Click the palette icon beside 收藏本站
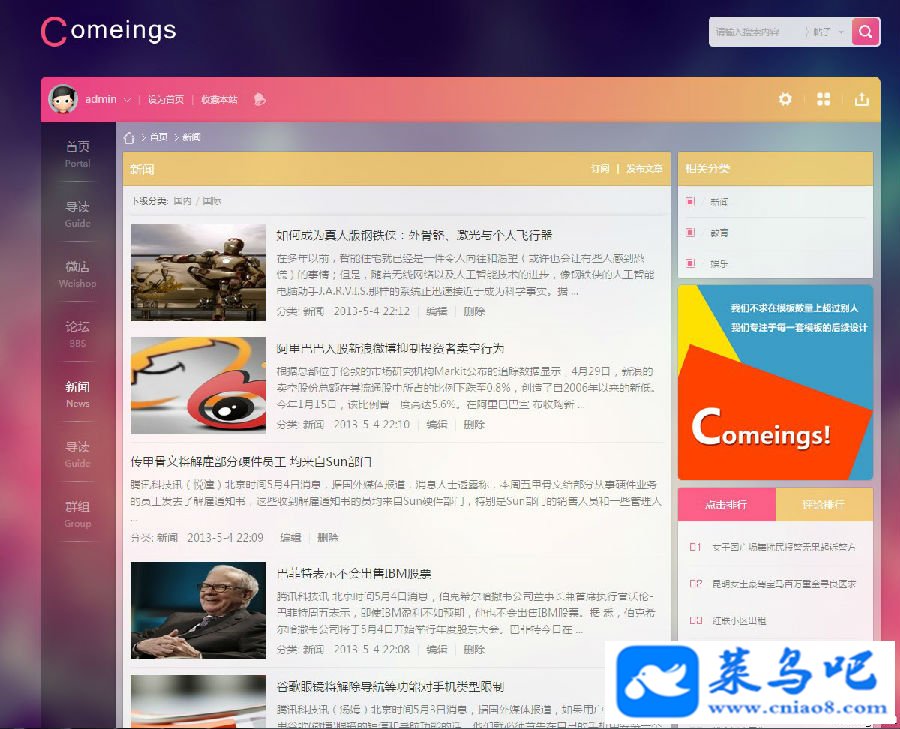Viewport: 900px width, 729px height. click(259, 99)
